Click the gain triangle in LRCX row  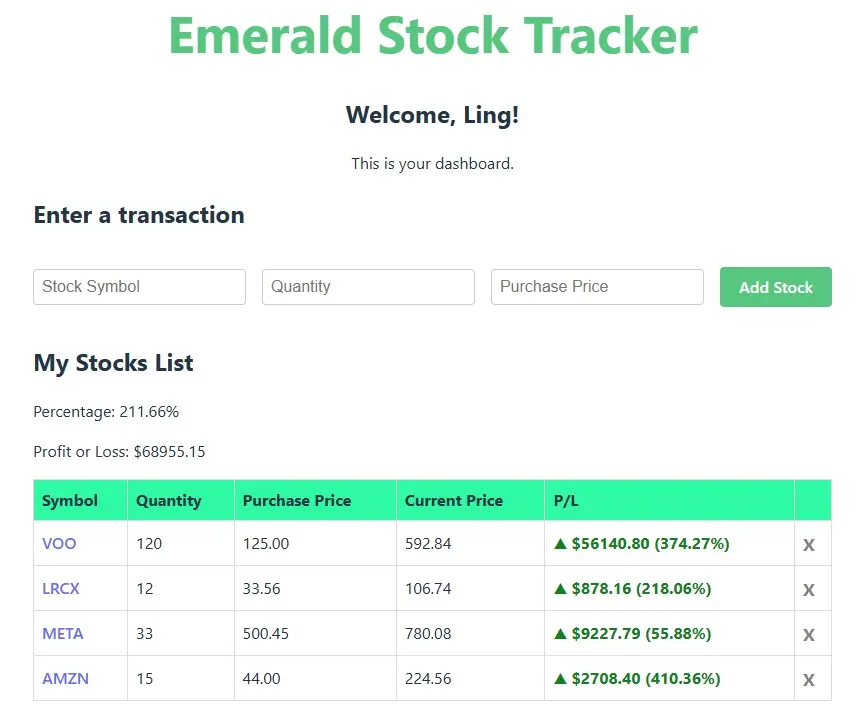pyautogui.click(x=560, y=589)
